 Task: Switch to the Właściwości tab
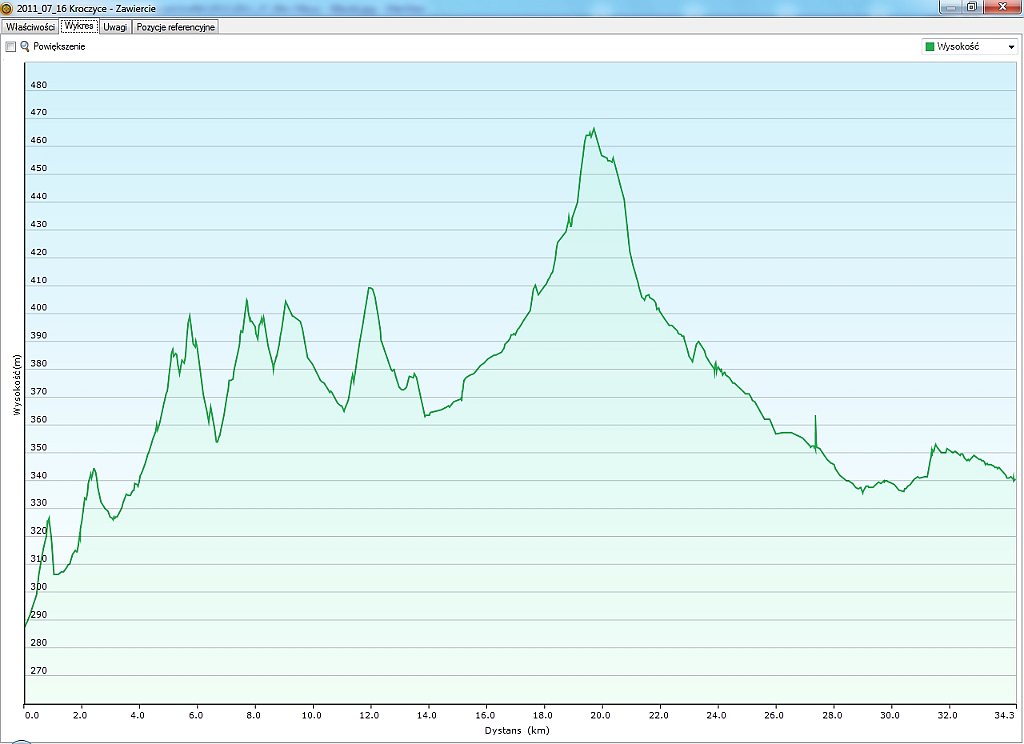click(30, 27)
